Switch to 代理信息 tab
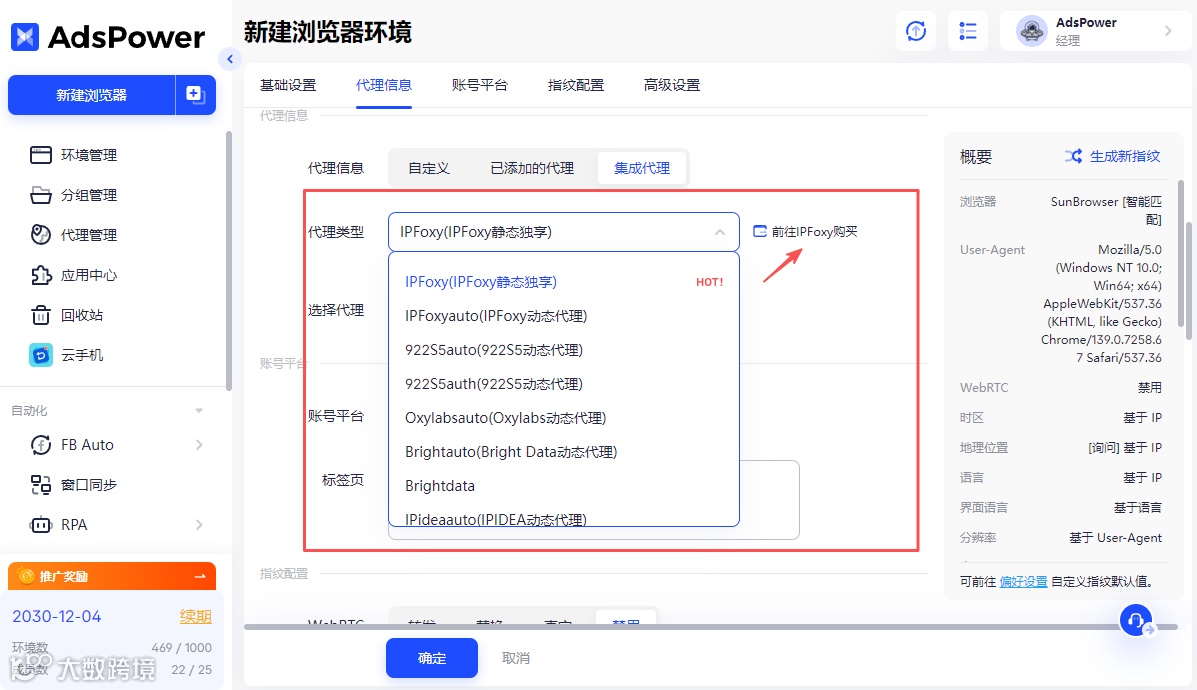This screenshot has height=690, width=1197. 384,85
